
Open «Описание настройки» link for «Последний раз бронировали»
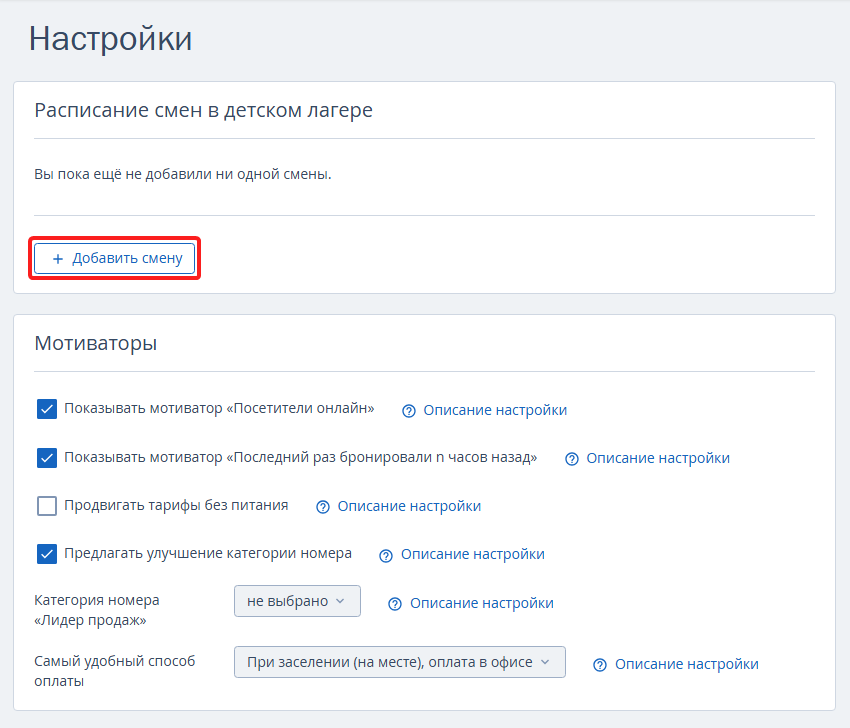click(x=658, y=459)
